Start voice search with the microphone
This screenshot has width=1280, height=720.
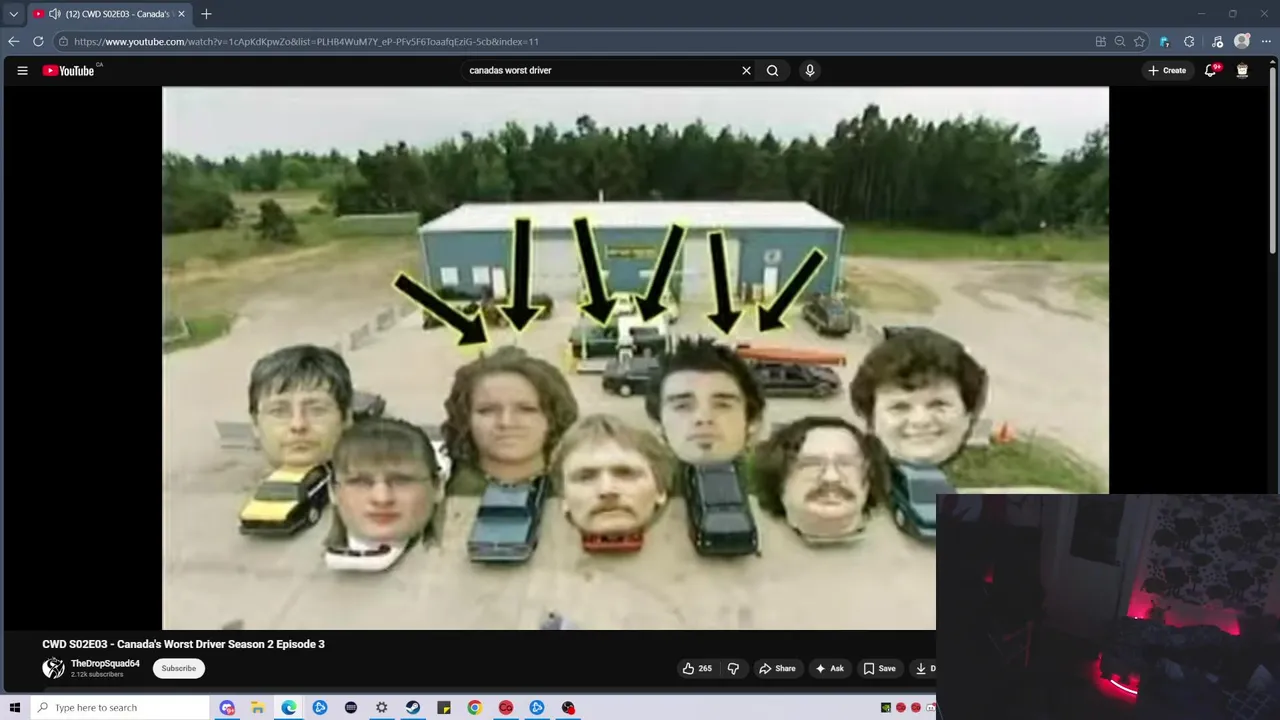click(x=810, y=71)
